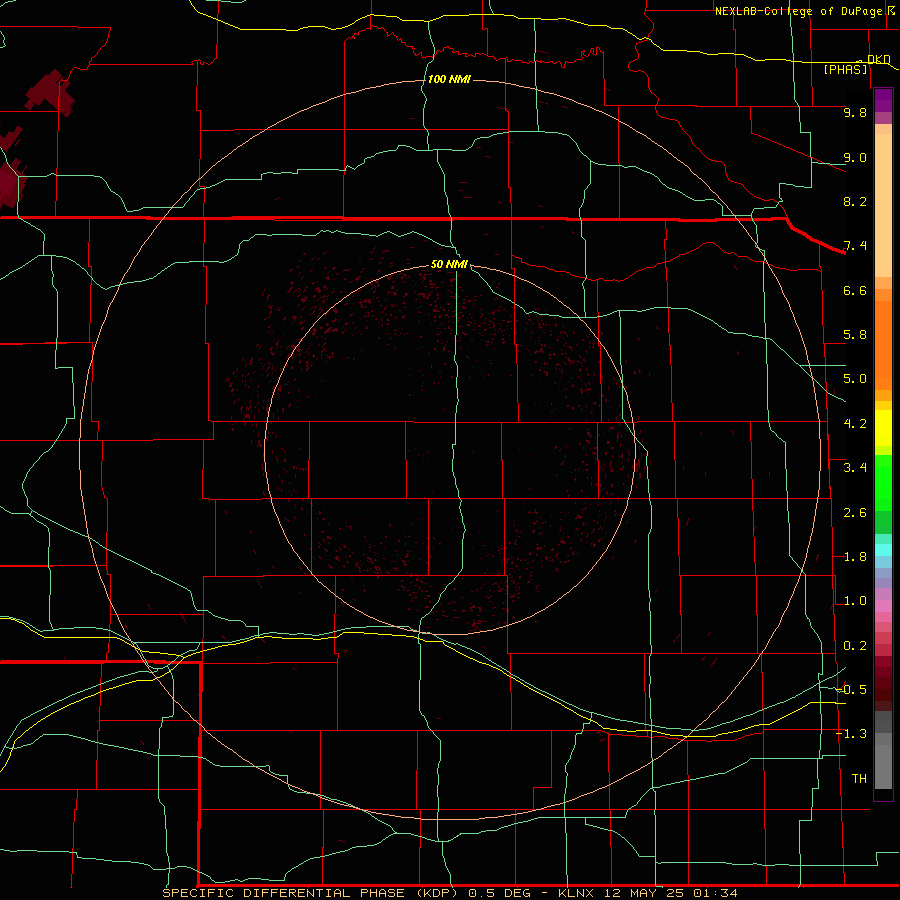Click the peach segment of the color bar

(883, 205)
